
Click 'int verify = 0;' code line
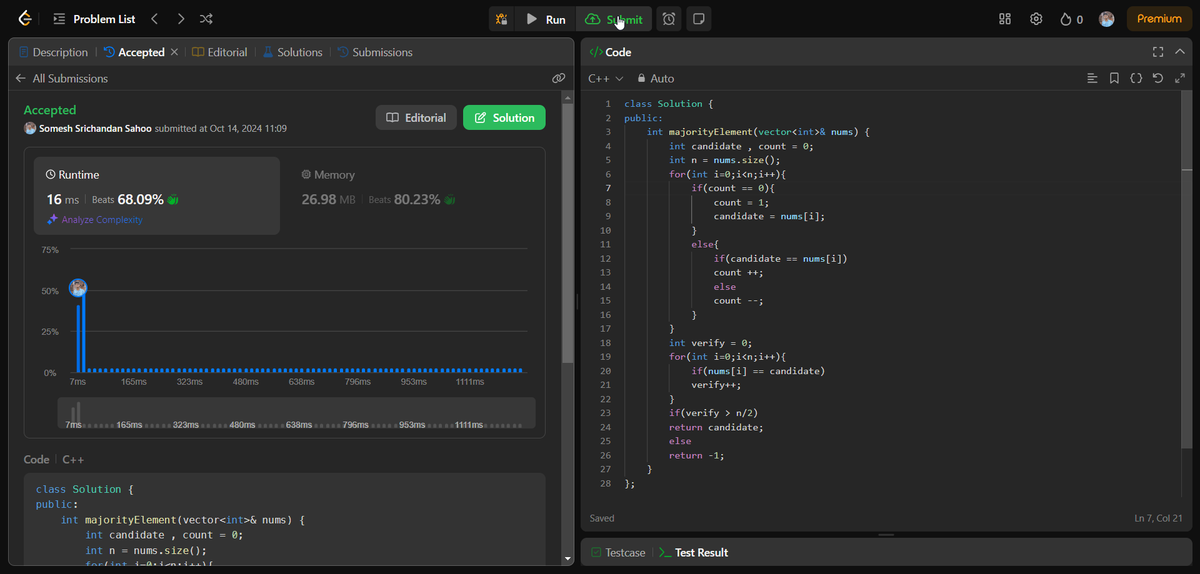pyautogui.click(x=711, y=343)
